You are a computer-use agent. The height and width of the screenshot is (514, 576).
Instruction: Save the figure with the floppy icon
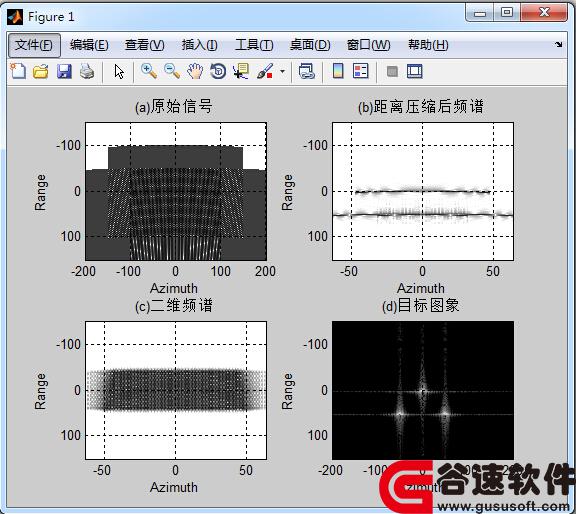(x=64, y=71)
